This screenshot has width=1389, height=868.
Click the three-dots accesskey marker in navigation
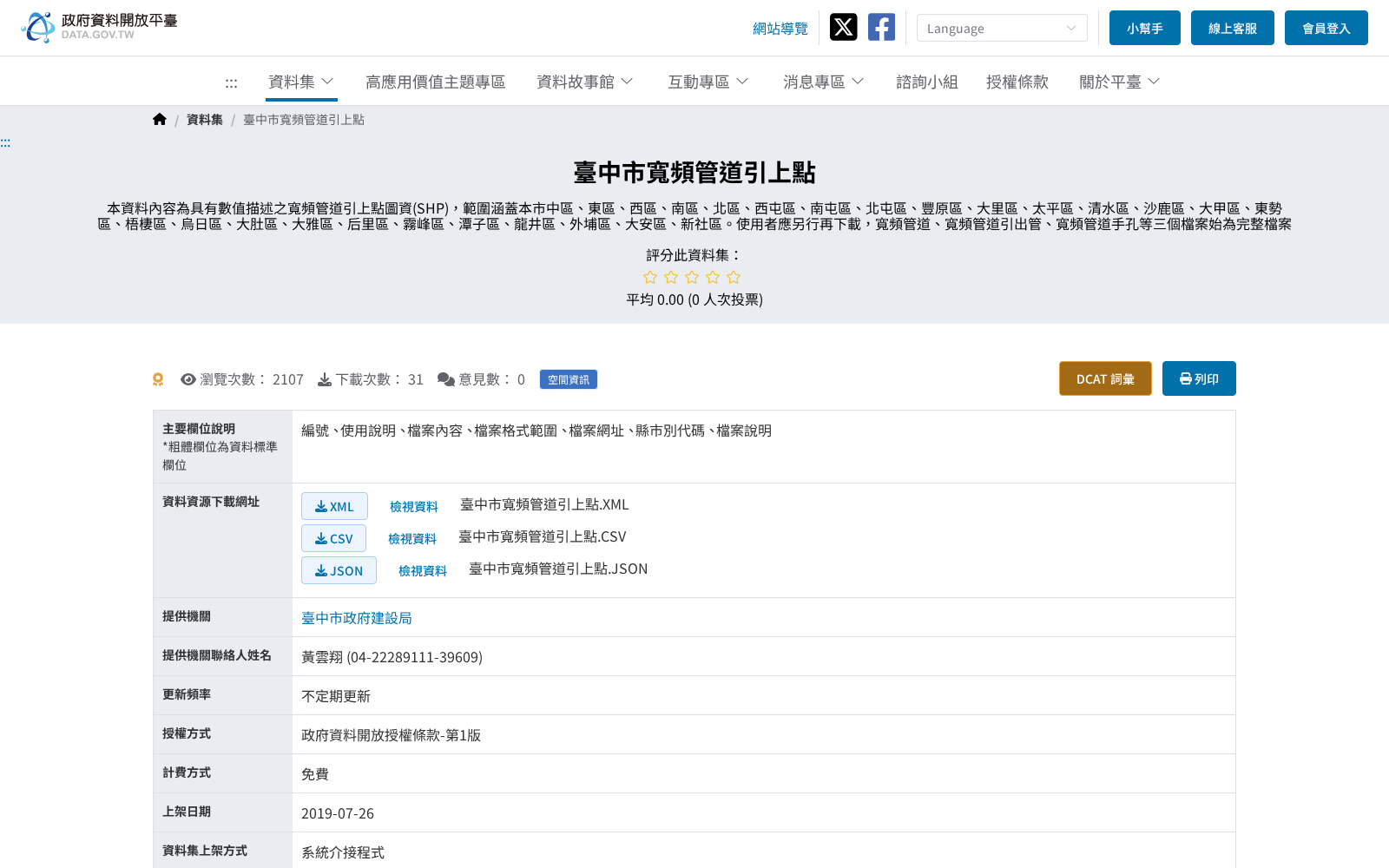(231, 83)
